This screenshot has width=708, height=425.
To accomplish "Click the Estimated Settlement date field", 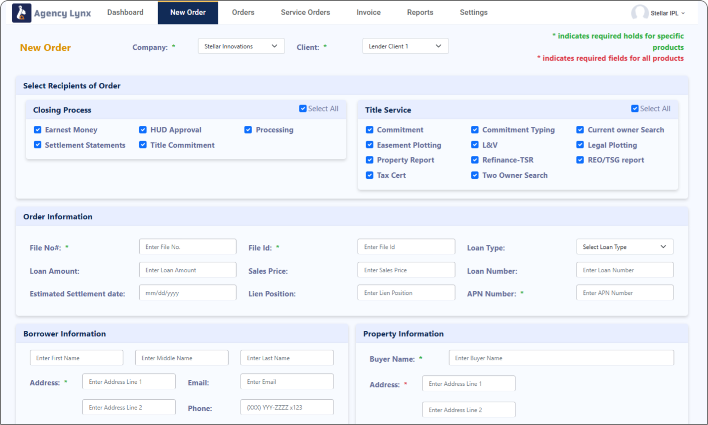I will coord(187,293).
